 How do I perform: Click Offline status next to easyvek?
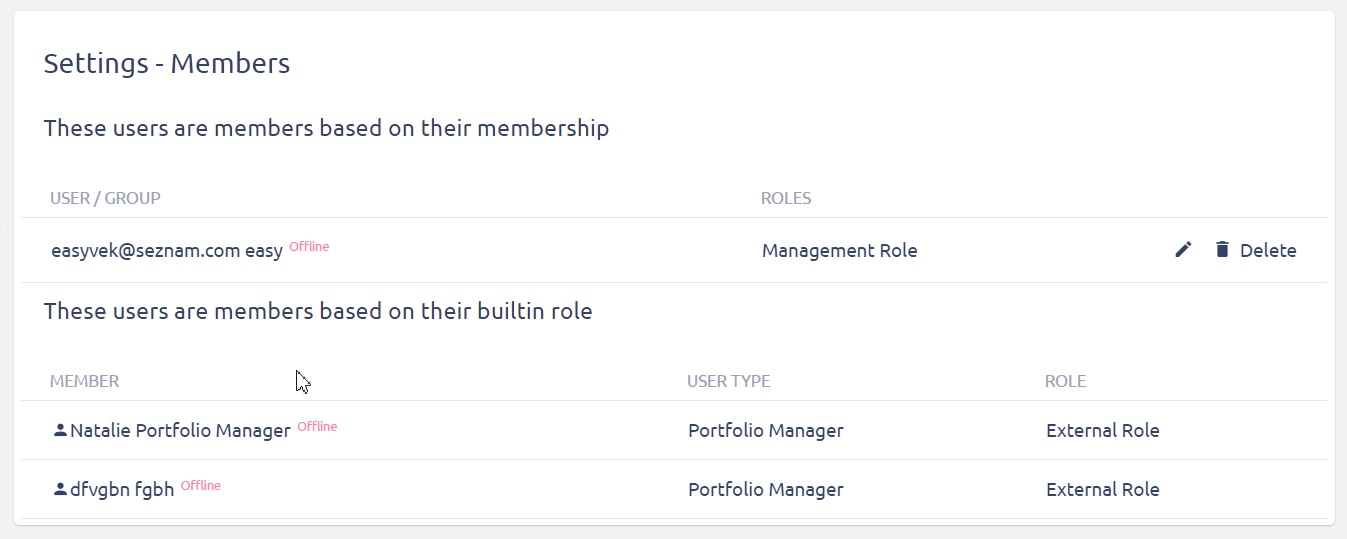click(x=309, y=246)
